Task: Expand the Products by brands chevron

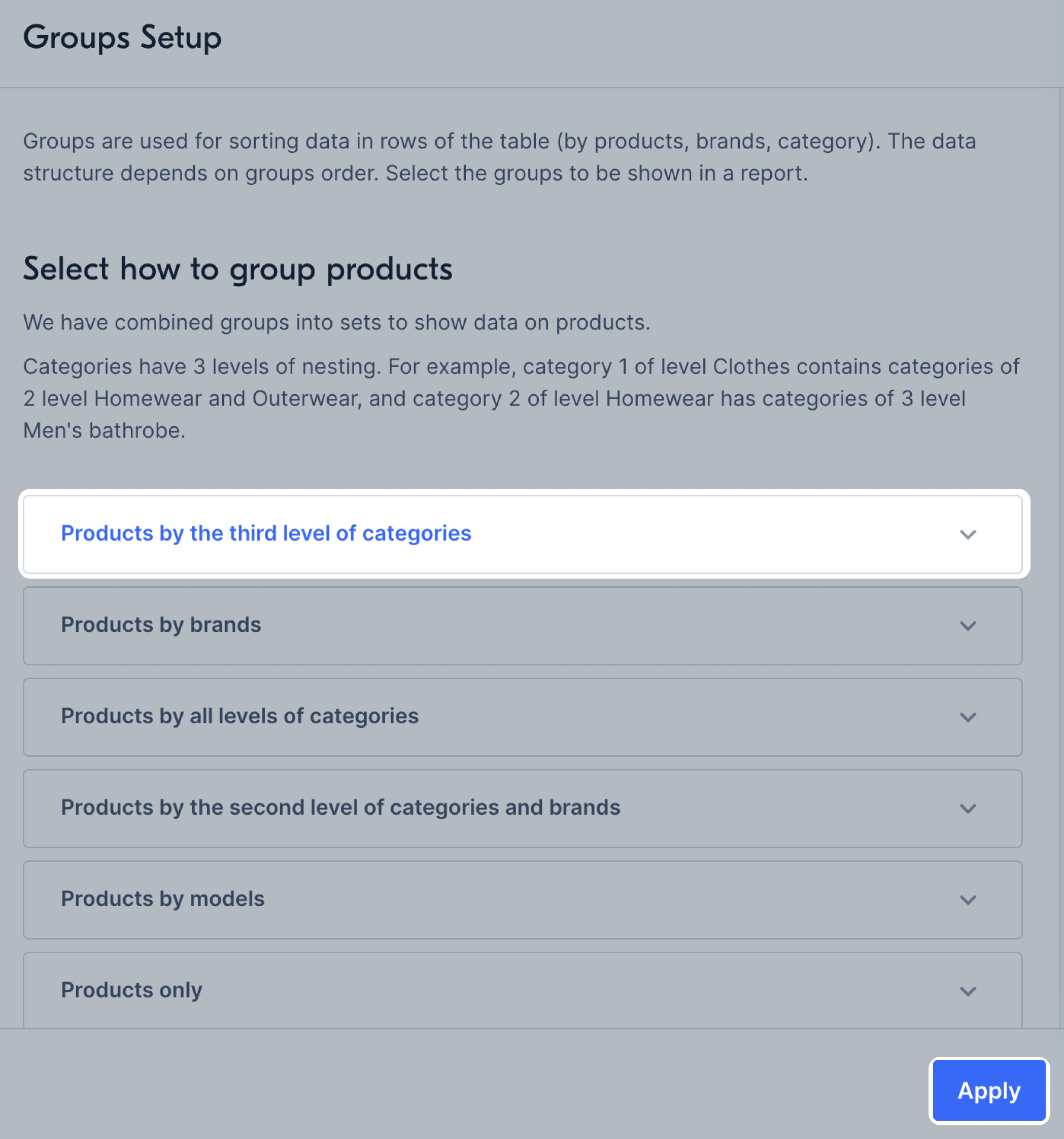Action: (968, 626)
